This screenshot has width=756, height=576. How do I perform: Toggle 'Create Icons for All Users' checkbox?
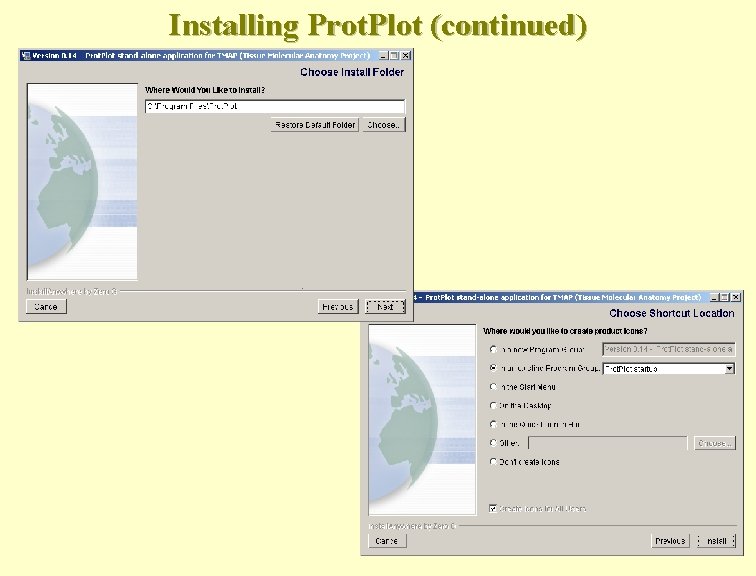[x=493, y=509]
